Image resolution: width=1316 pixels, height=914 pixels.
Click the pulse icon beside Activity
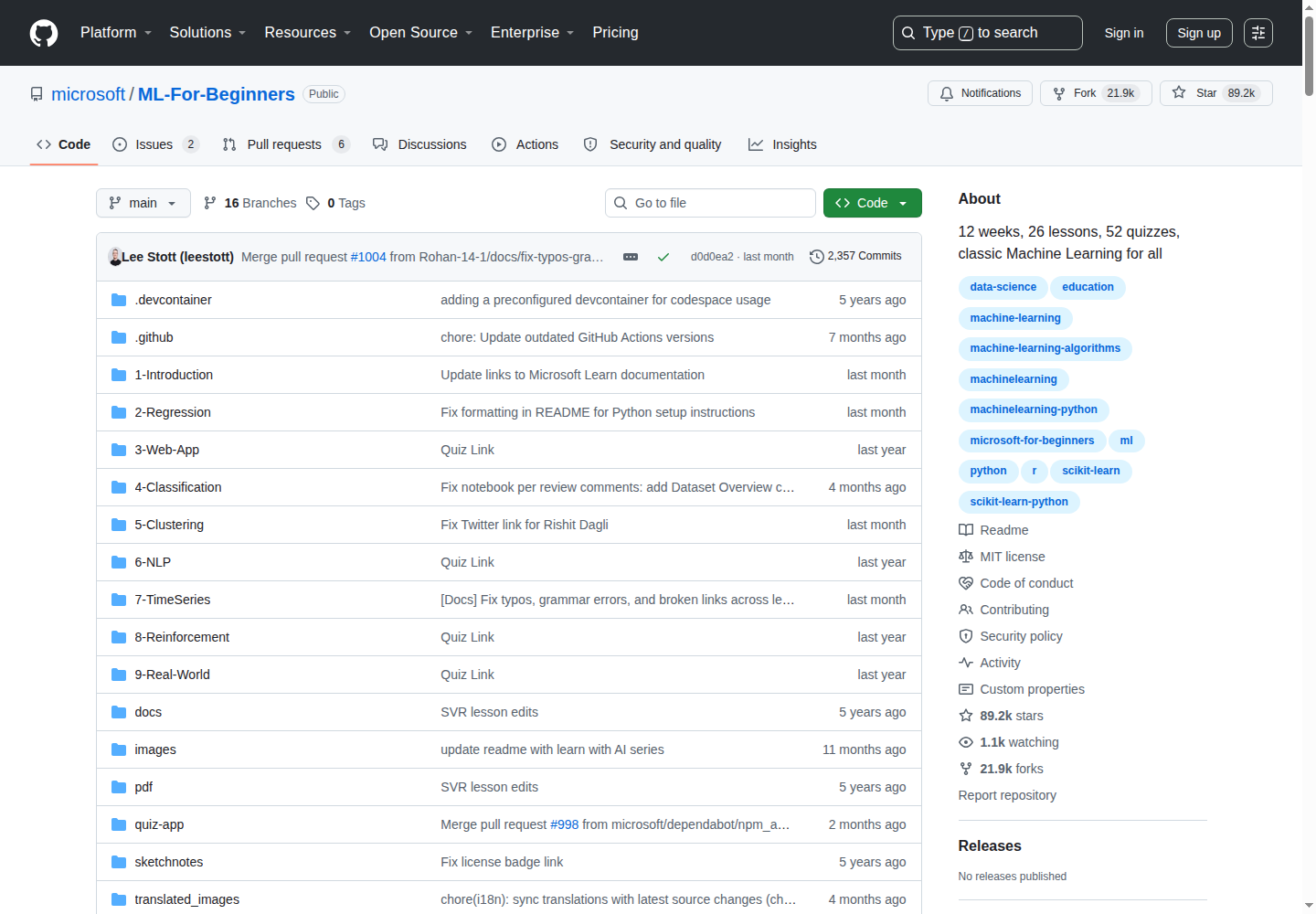click(966, 663)
